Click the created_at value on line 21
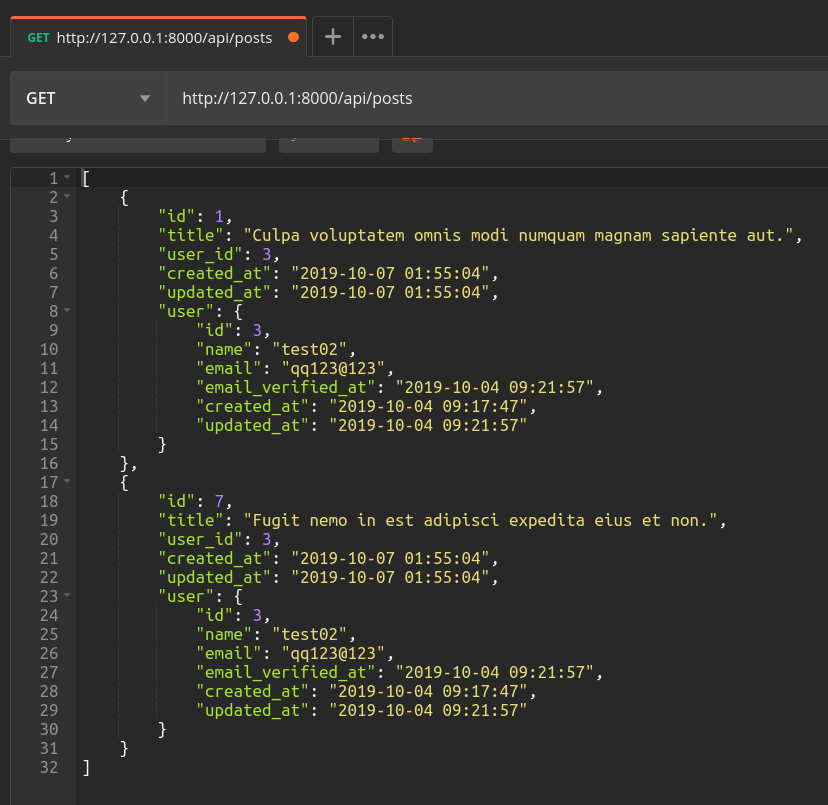This screenshot has width=828, height=805. [x=391, y=558]
